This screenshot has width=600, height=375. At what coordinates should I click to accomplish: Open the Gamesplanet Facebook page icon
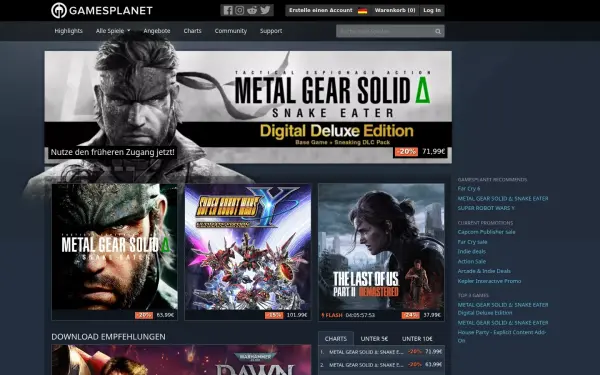click(228, 10)
